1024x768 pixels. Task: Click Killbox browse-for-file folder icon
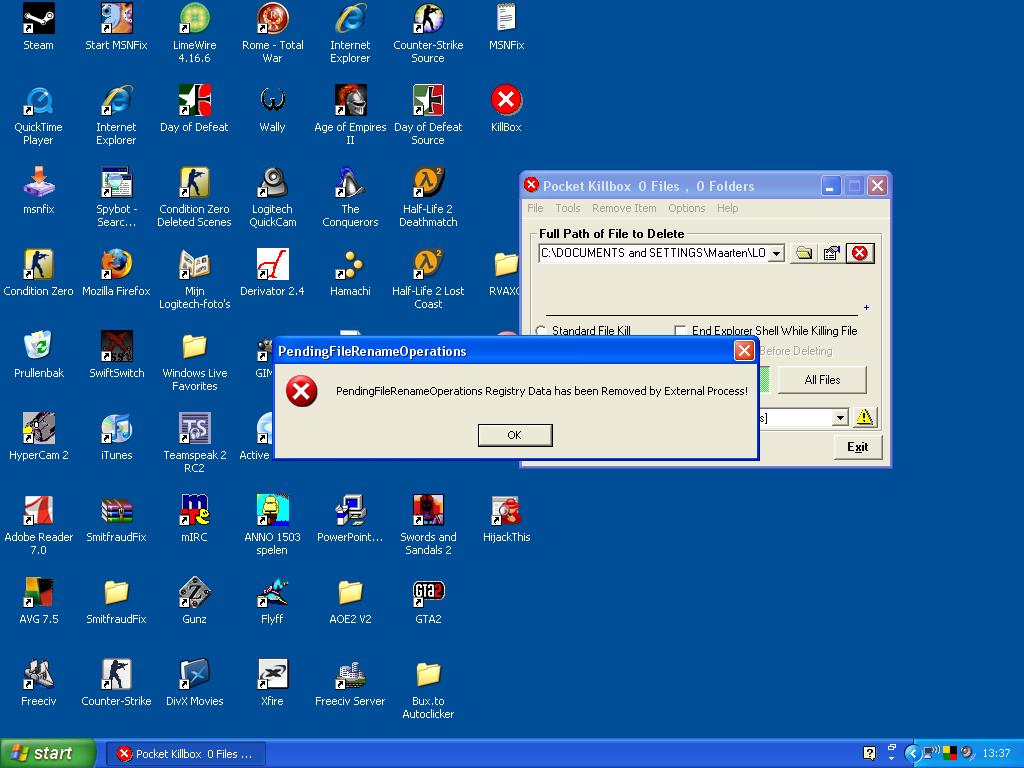(804, 253)
